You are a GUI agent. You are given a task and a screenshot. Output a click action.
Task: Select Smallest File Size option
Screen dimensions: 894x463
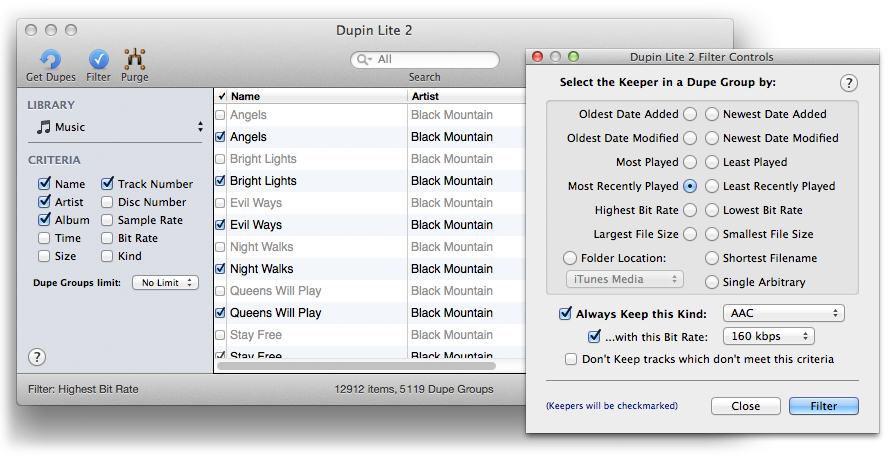[x=712, y=234]
